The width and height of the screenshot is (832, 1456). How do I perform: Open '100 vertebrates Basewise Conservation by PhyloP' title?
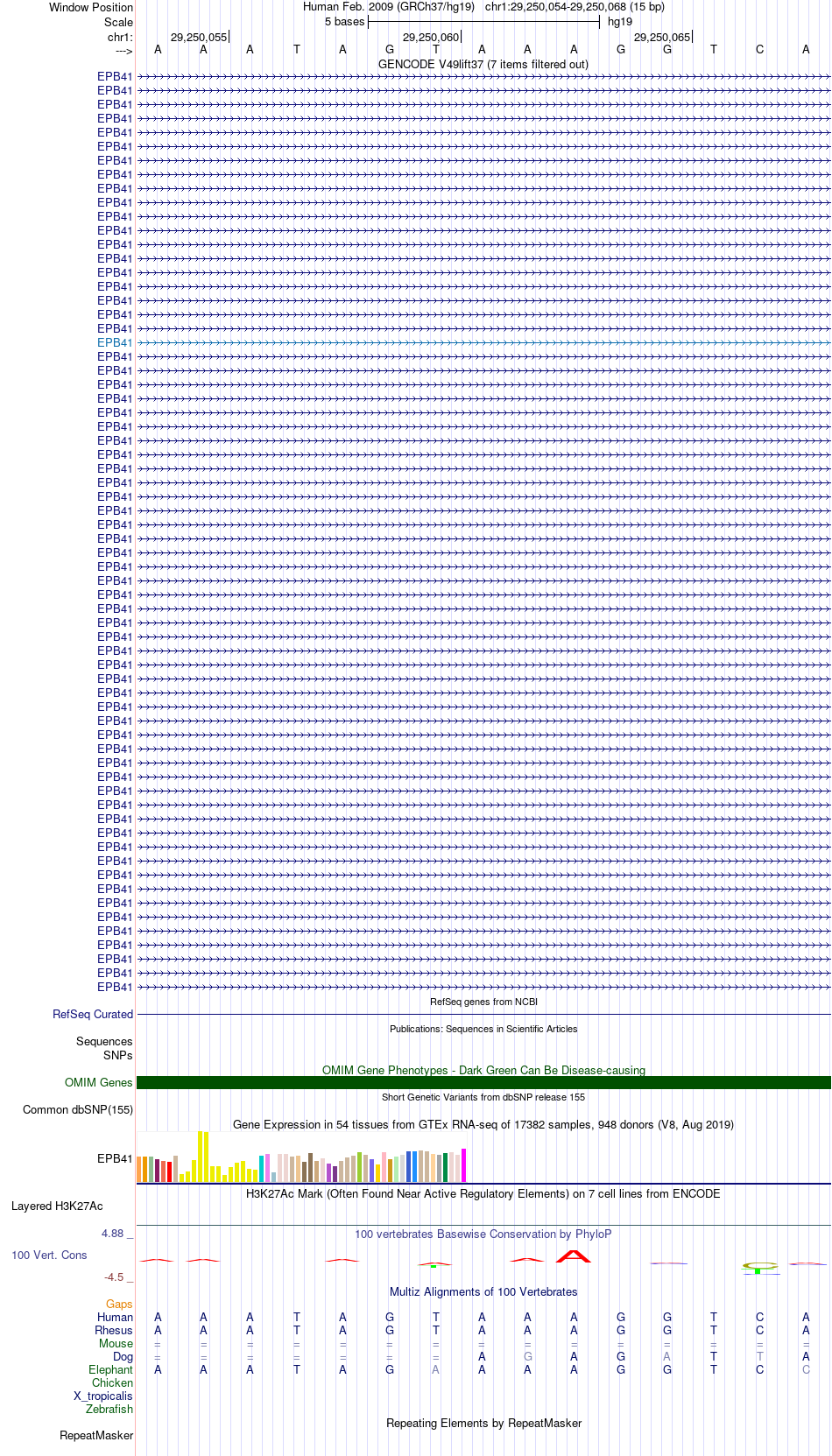483,1234
